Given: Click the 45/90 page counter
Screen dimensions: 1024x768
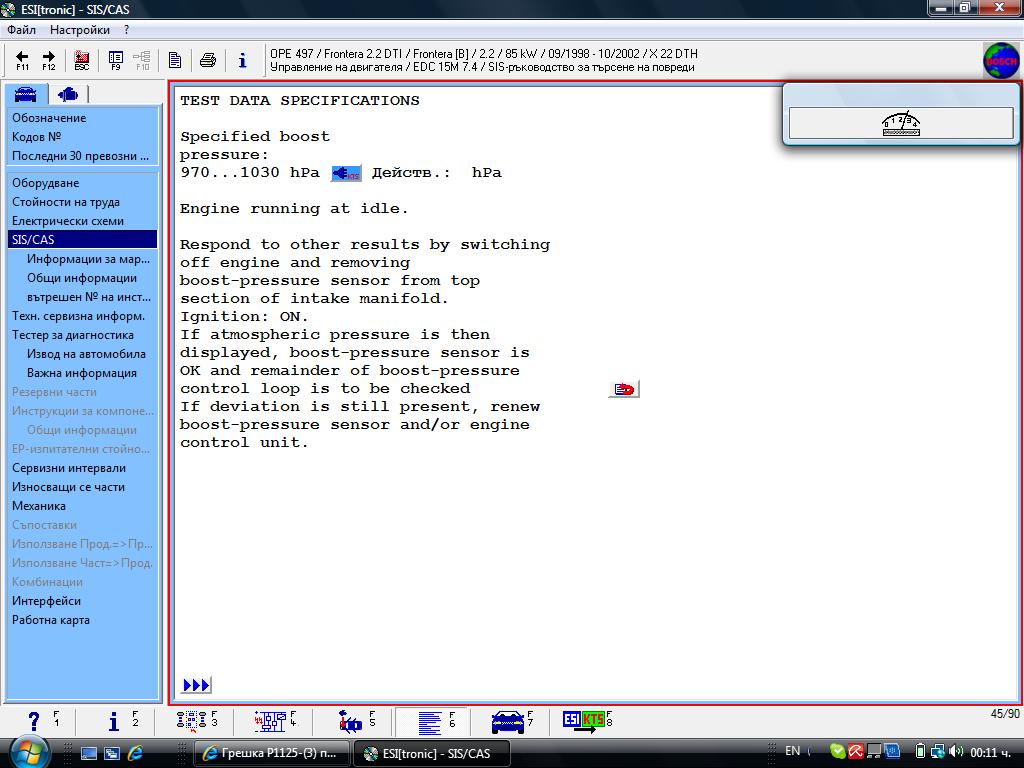Looking at the screenshot, I should pos(1004,714).
